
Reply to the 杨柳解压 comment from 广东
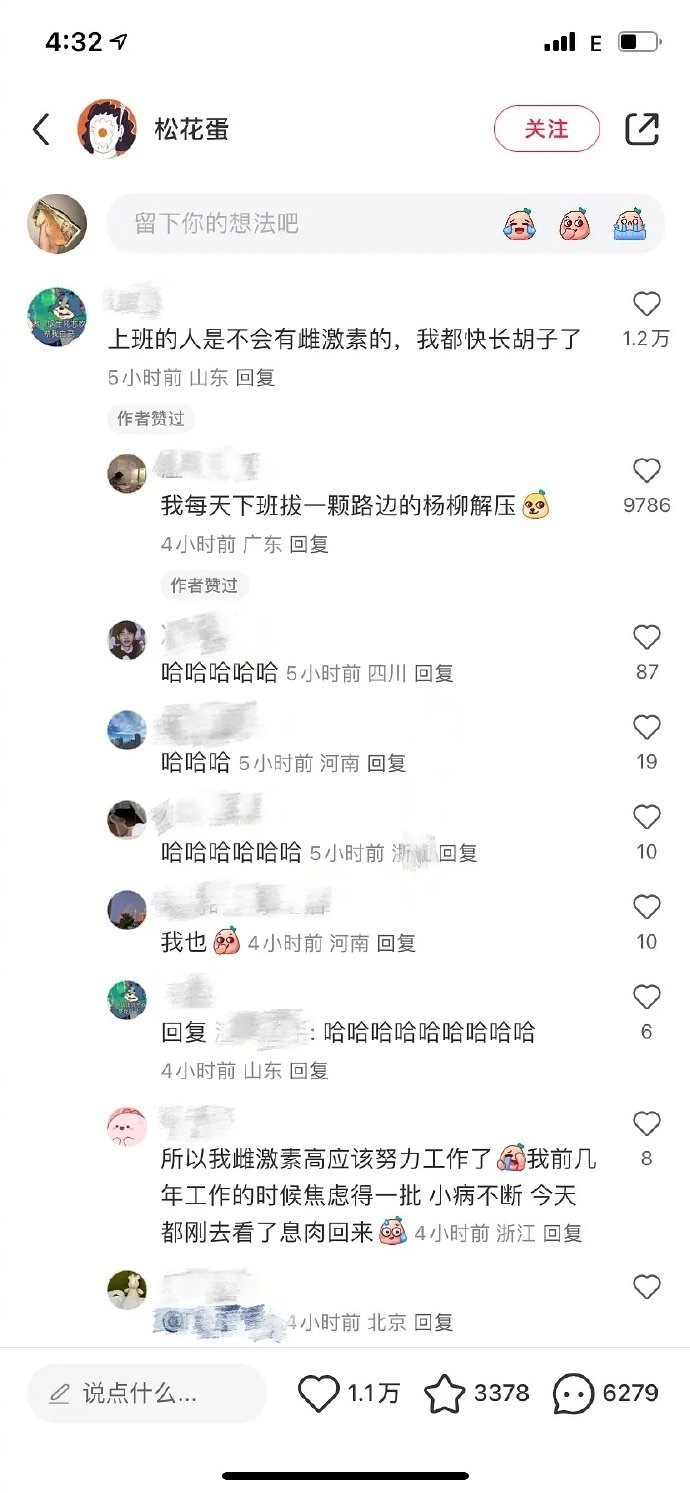(309, 545)
